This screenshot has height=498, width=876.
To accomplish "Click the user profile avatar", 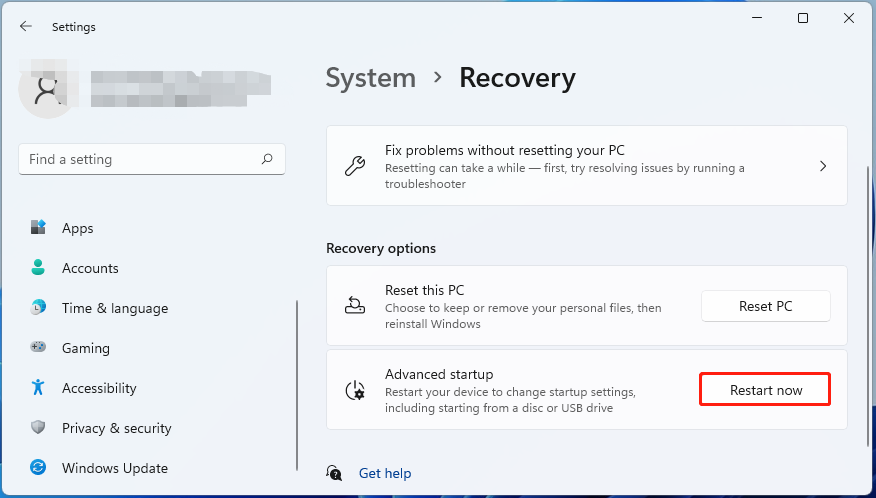I will (47, 89).
